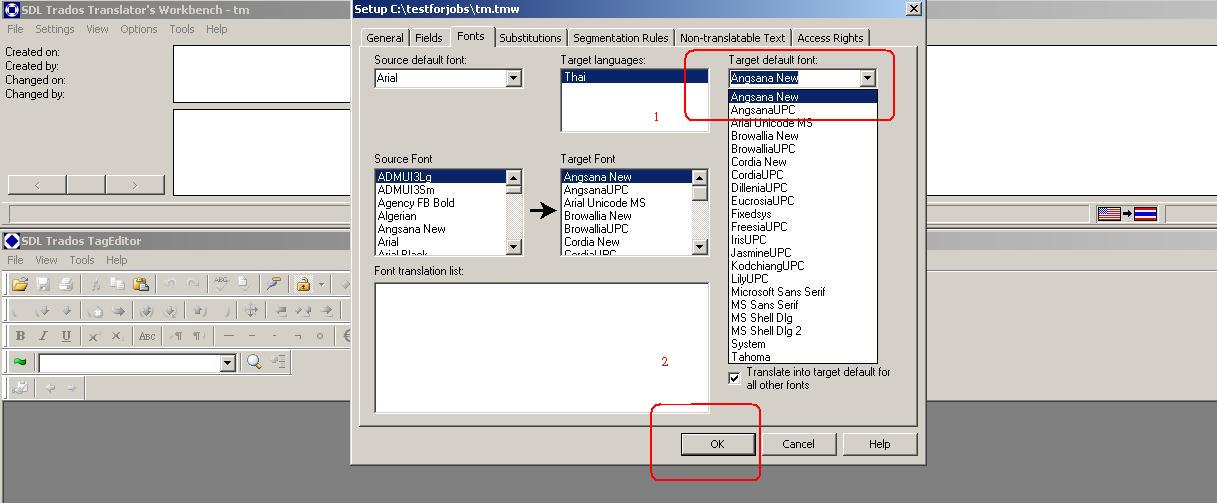Image resolution: width=1217 pixels, height=503 pixels.
Task: Select Thai in Target languages list
Action: click(634, 77)
